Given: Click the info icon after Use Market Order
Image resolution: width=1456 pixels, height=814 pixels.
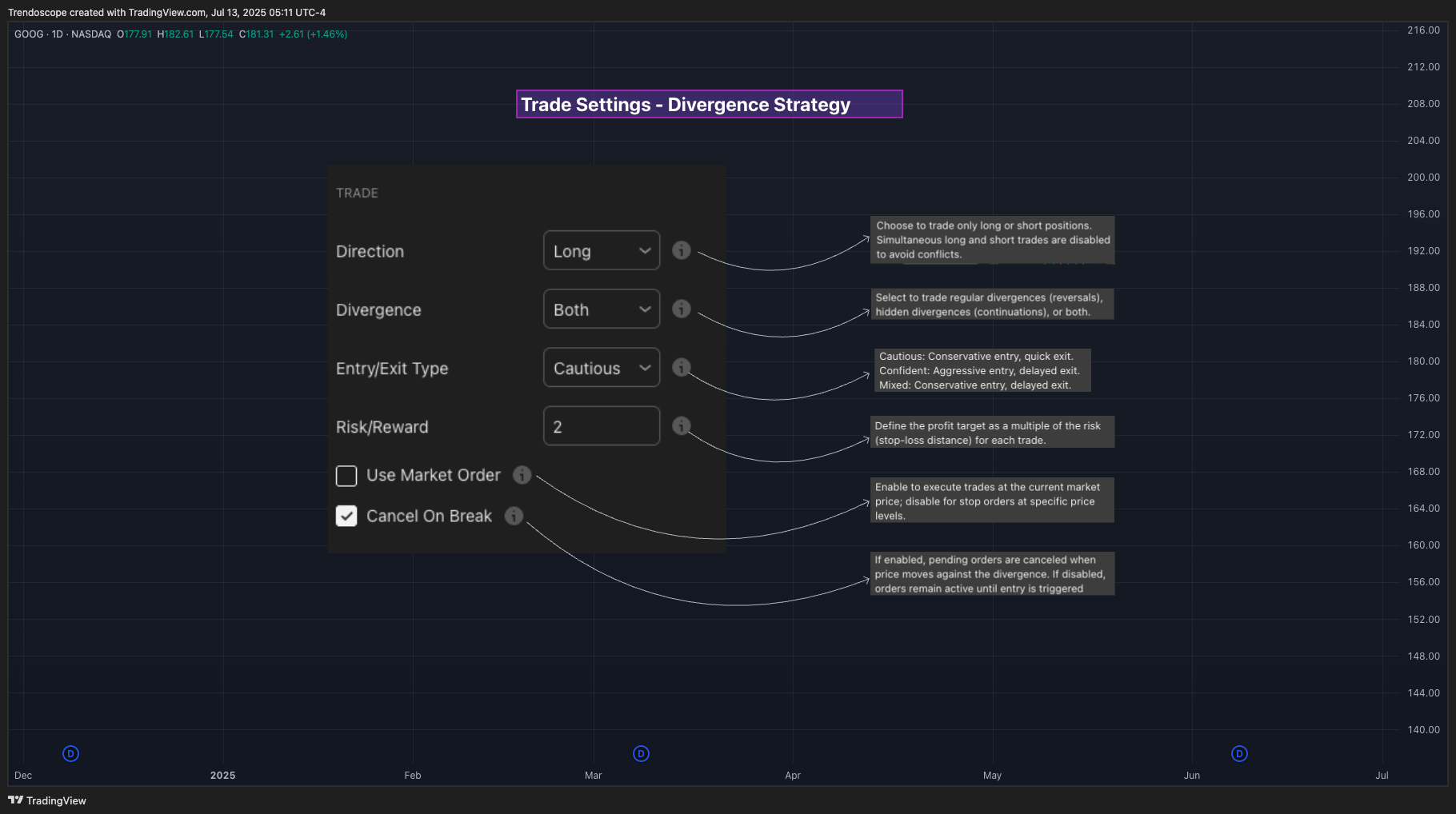Looking at the screenshot, I should pos(522,475).
